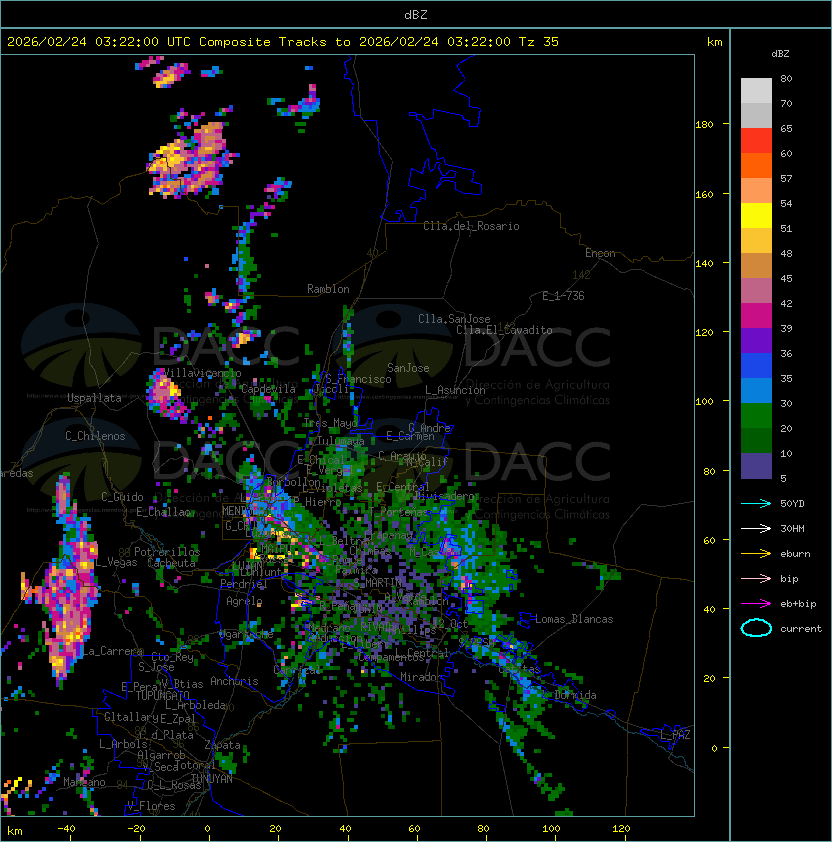Viewport: 832px width, 842px height.
Task: Click the Potrerillos place label
Action: pos(167,552)
